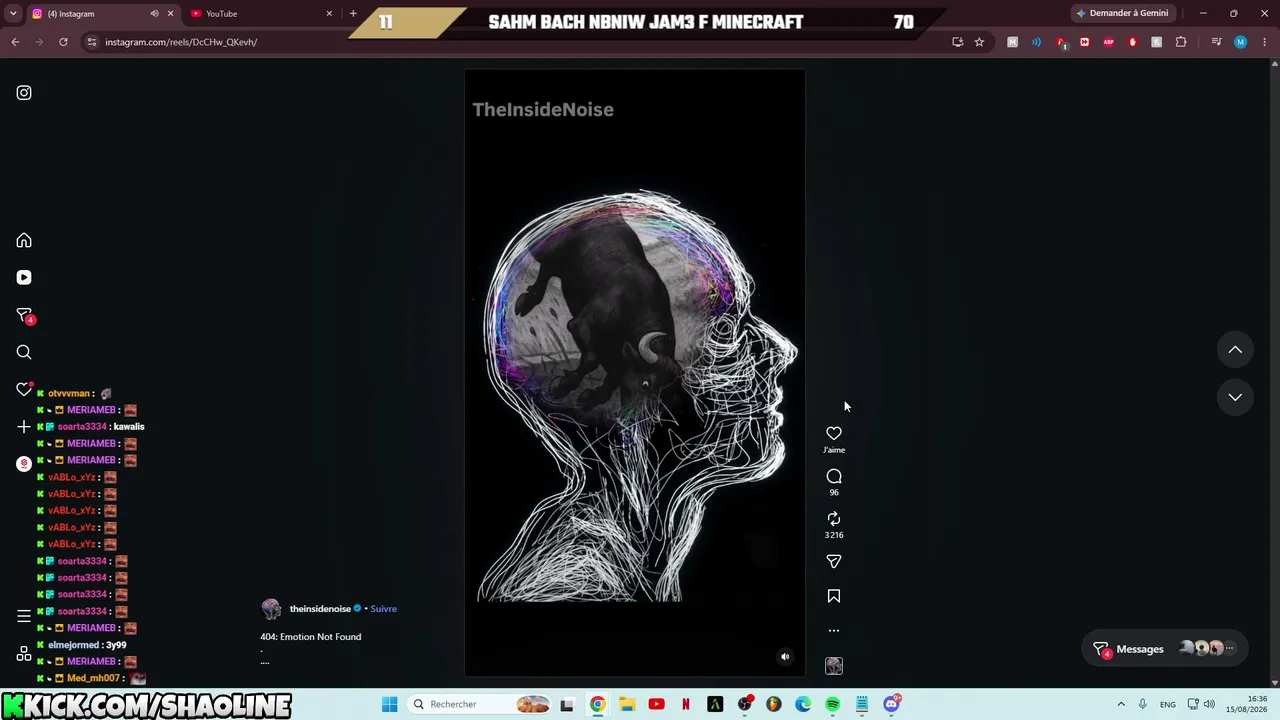The height and width of the screenshot is (720, 1280).
Task: Open Task View on the taskbar
Action: click(x=567, y=704)
